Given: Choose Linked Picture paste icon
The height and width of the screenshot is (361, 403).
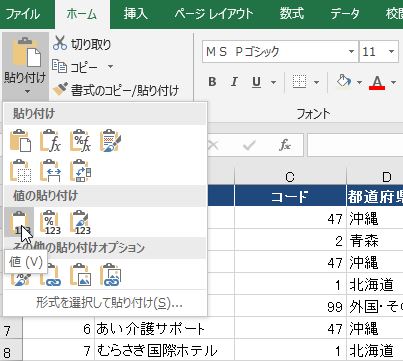Looking at the screenshot, I should pyautogui.click(x=110, y=275).
